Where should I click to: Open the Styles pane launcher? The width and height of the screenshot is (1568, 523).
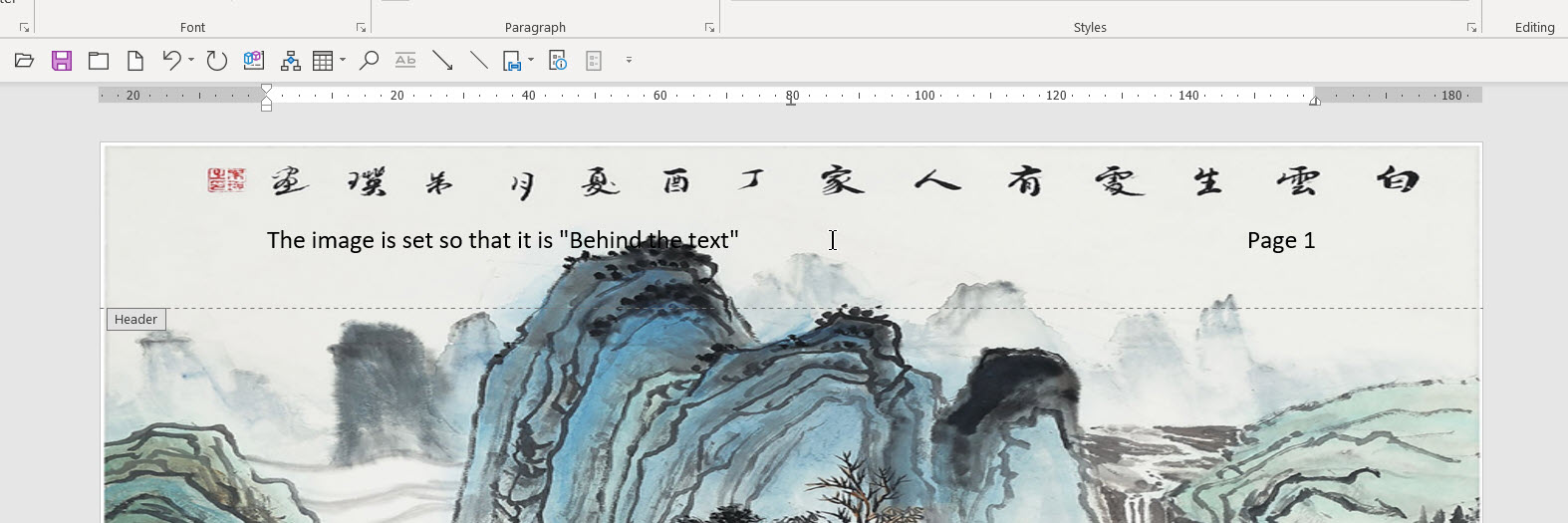coord(1471,28)
